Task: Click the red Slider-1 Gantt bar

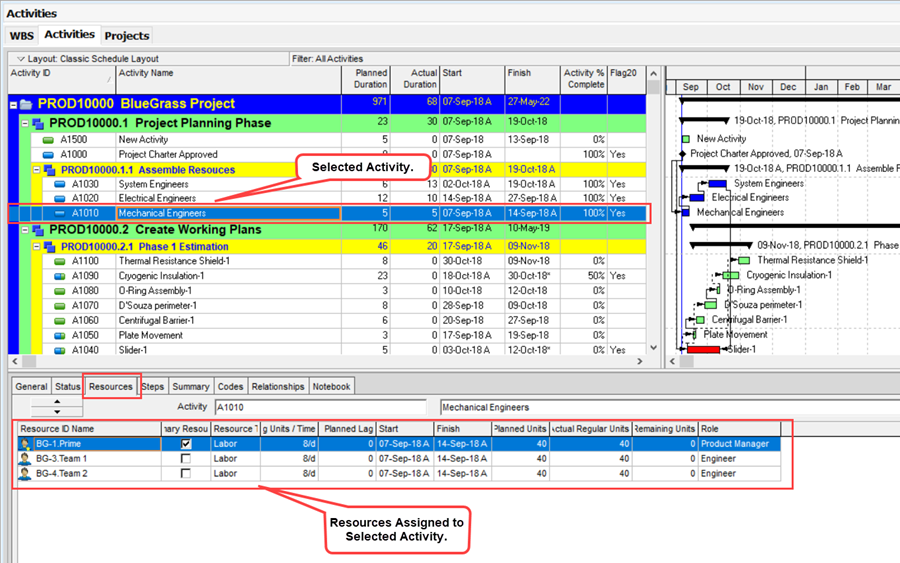Action: (x=703, y=350)
